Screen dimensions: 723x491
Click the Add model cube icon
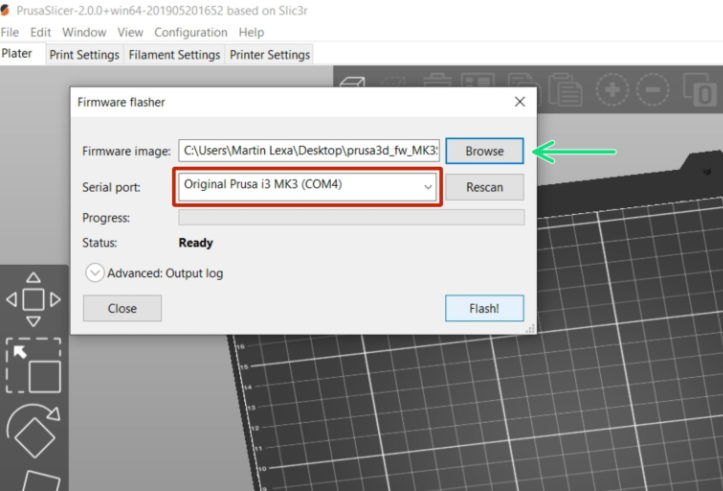pyautogui.click(x=353, y=84)
